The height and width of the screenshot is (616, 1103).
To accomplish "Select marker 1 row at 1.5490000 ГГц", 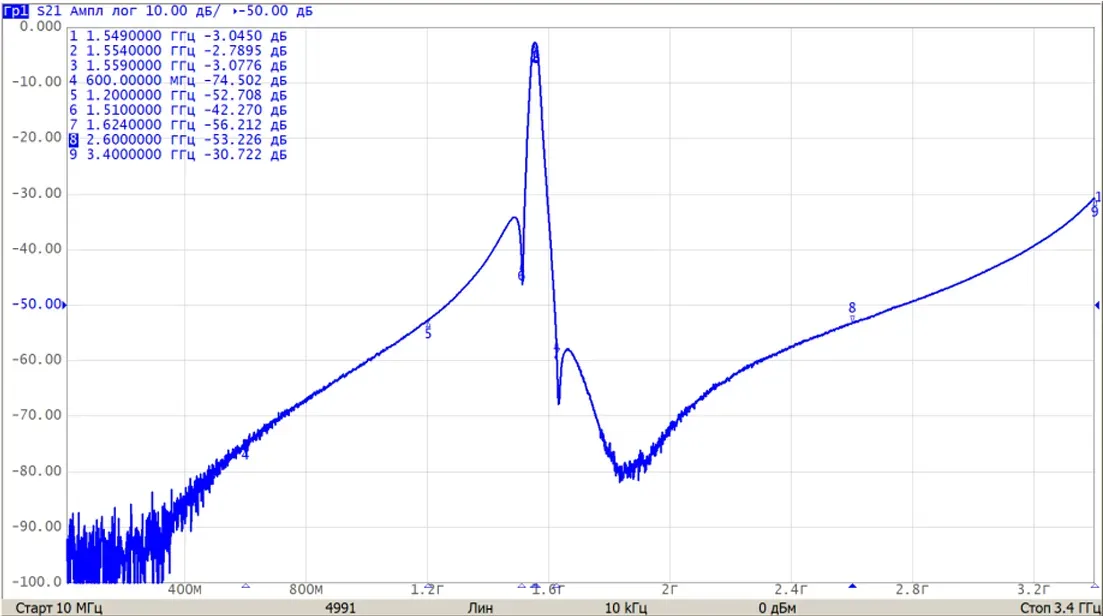I will (x=178, y=36).
